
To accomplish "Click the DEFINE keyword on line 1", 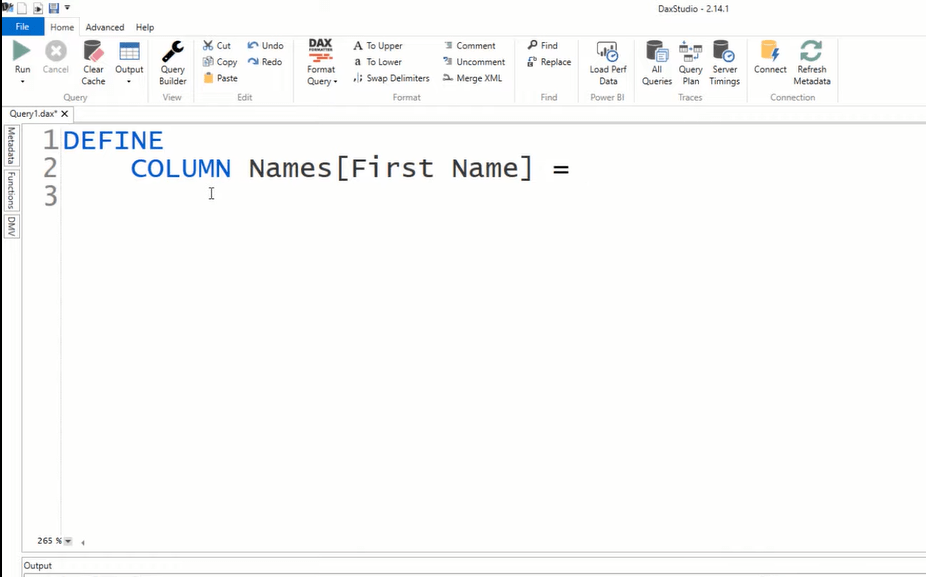I will (x=113, y=141).
